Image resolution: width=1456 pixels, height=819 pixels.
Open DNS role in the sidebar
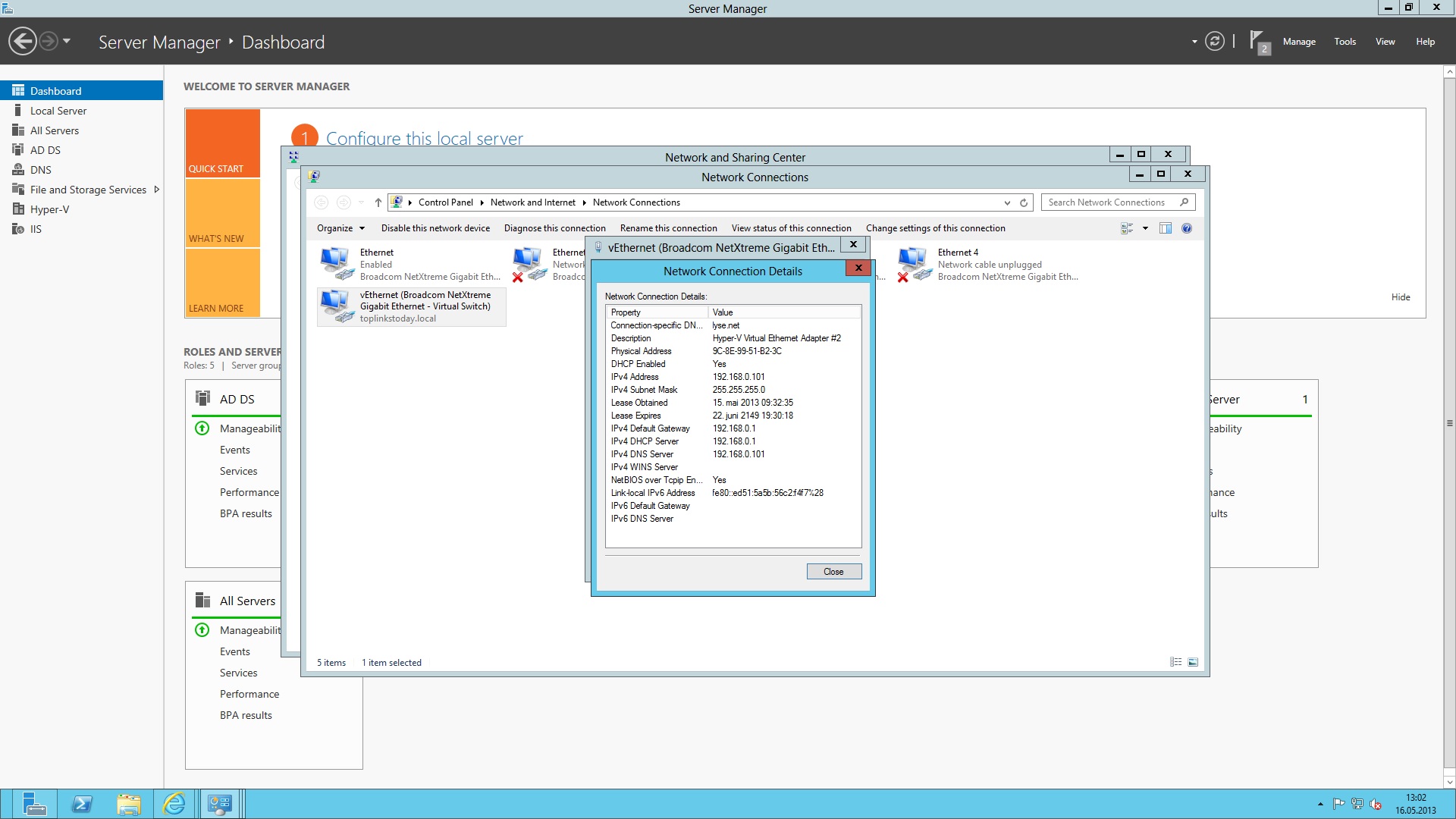81,170
